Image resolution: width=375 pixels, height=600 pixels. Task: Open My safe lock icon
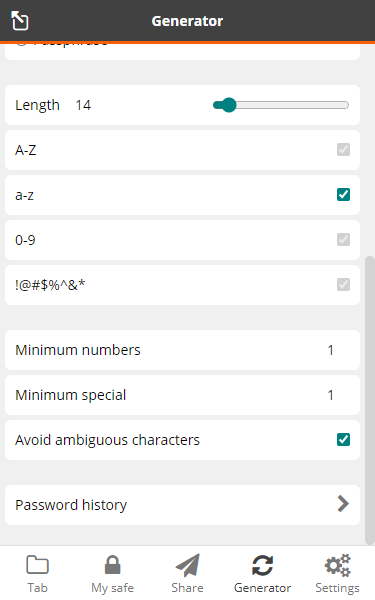(112, 565)
